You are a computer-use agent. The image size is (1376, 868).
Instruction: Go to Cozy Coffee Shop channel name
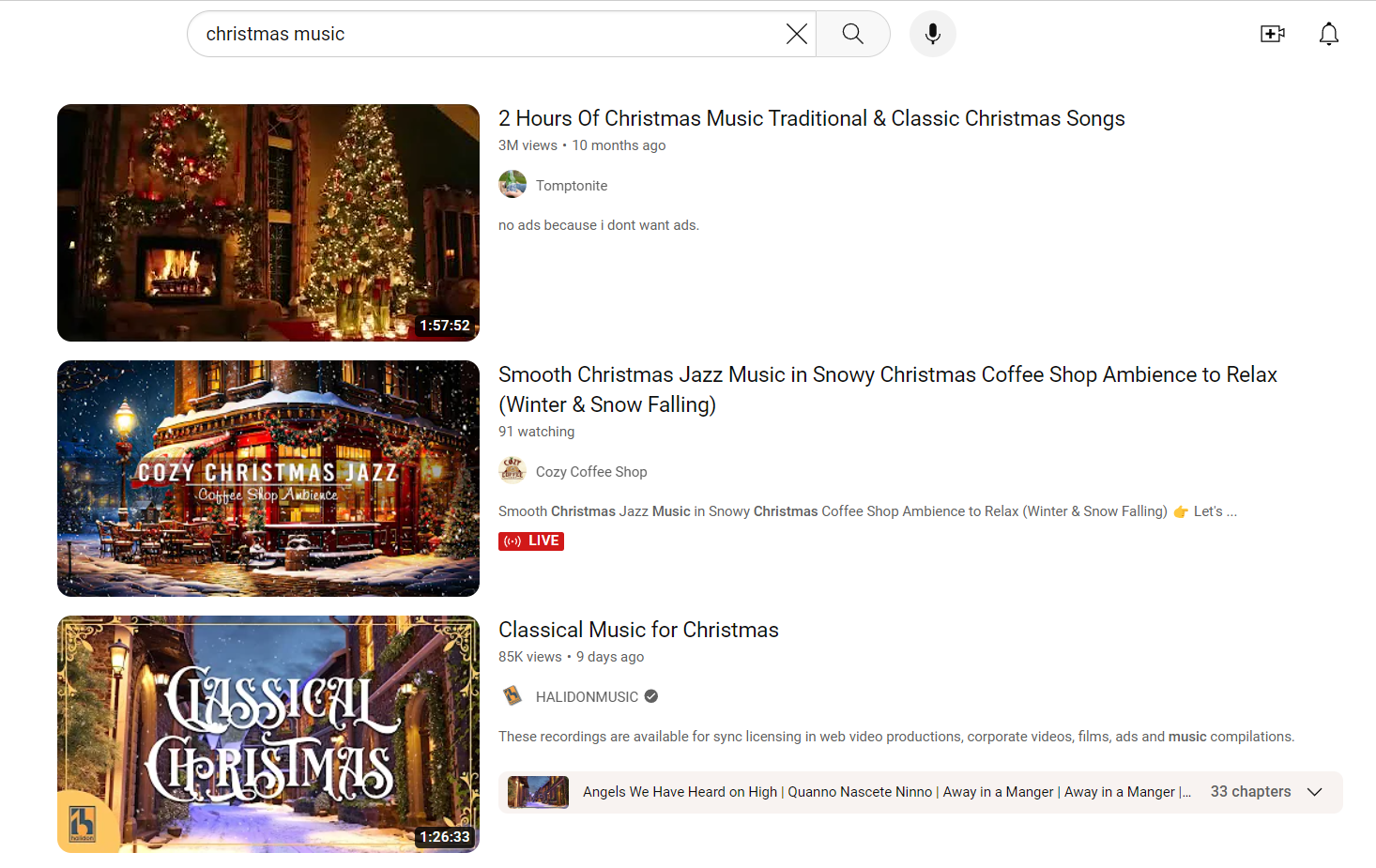pos(591,472)
